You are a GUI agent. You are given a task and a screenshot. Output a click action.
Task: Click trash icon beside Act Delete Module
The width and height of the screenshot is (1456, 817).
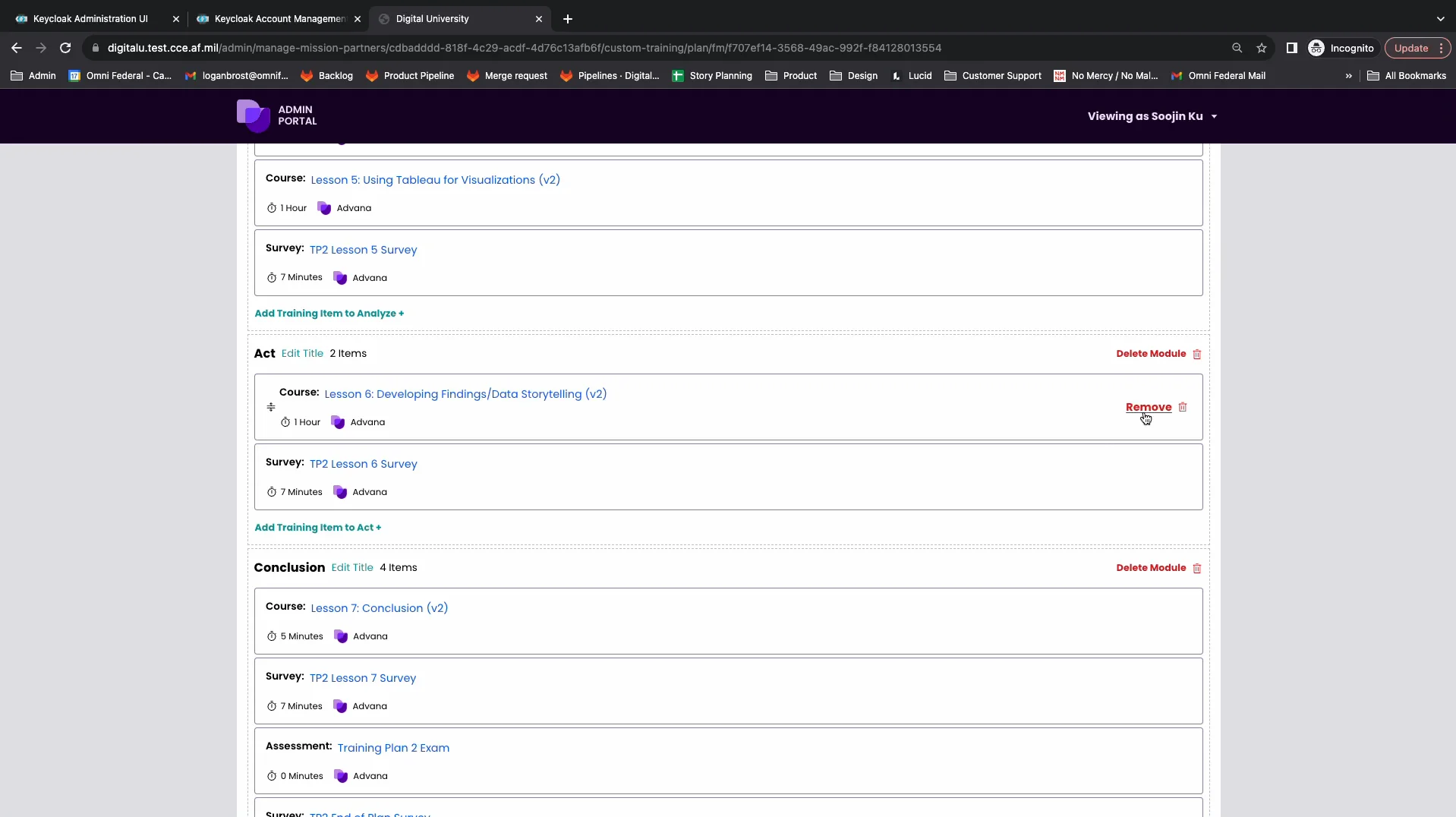1197,354
